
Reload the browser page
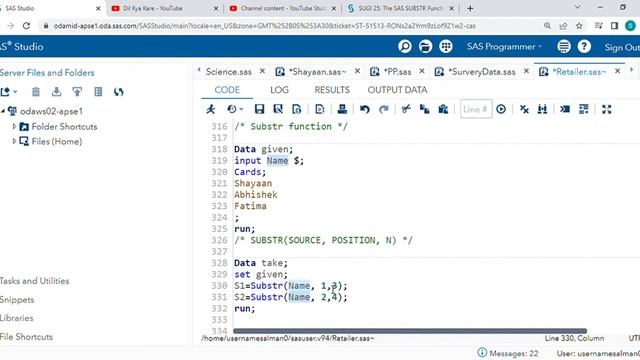click(27, 26)
